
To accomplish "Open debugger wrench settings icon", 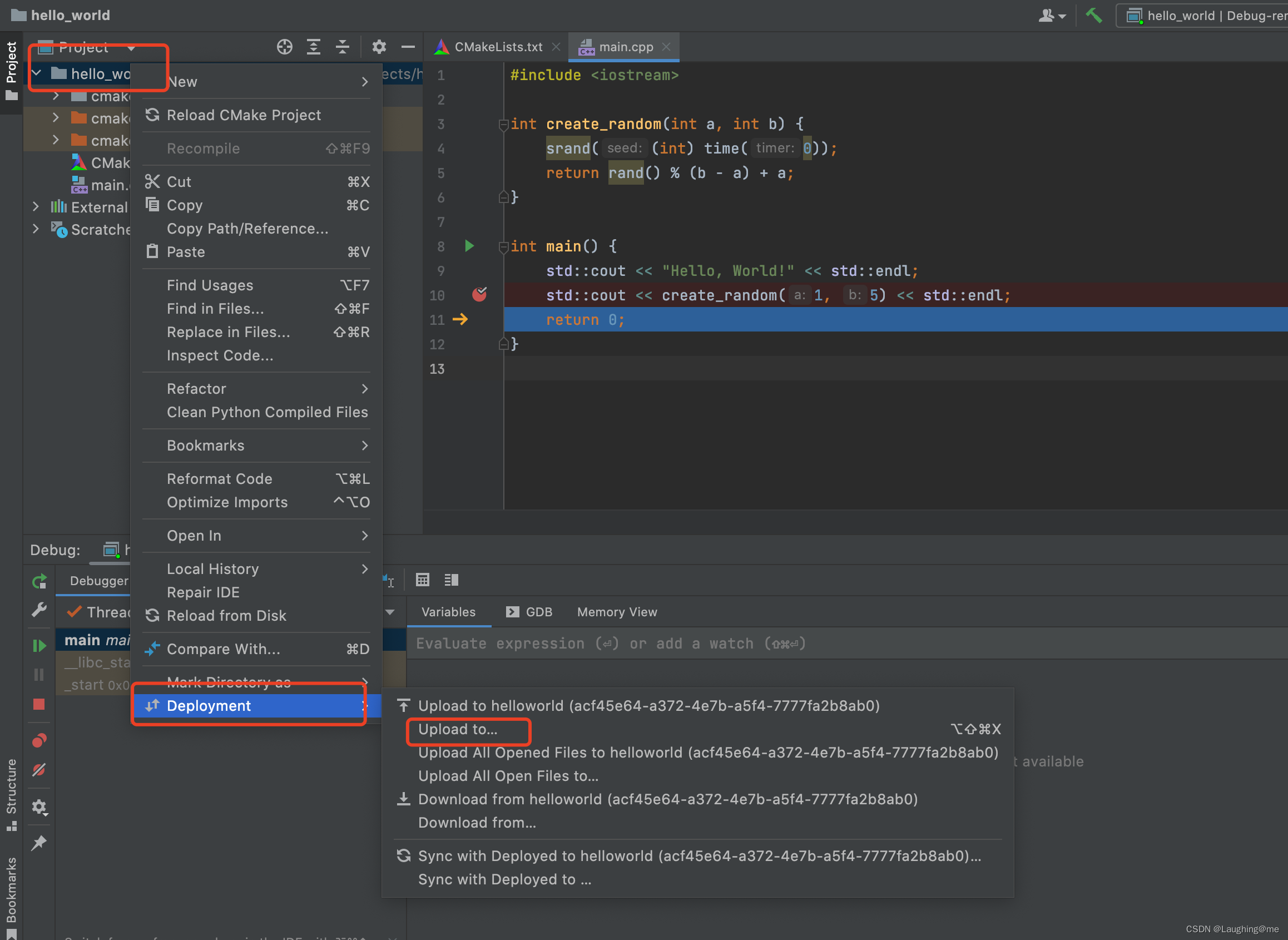I will tap(39, 610).
